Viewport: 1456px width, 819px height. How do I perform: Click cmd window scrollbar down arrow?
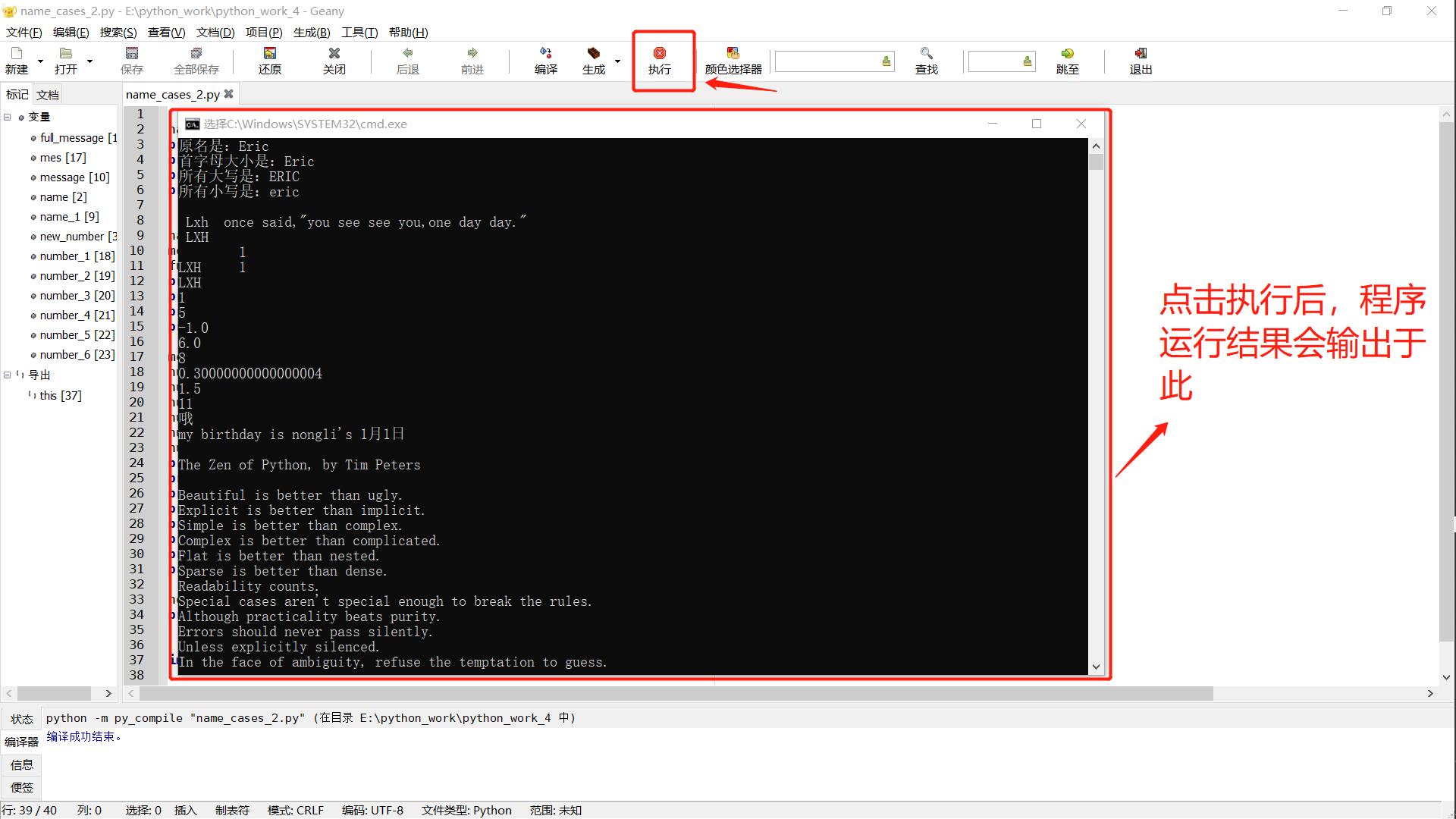pos(1096,667)
